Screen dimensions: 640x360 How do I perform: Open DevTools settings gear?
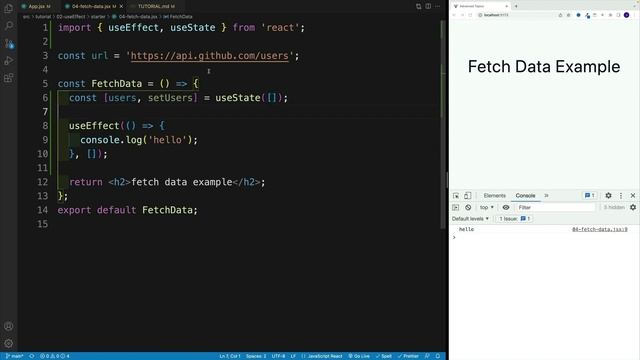tap(608, 196)
